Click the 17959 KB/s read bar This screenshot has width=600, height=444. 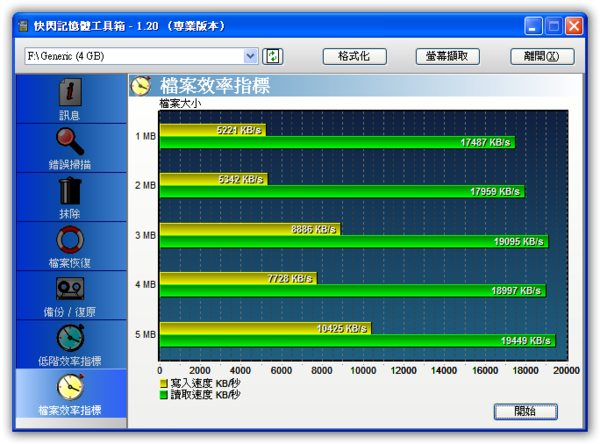coord(342,191)
